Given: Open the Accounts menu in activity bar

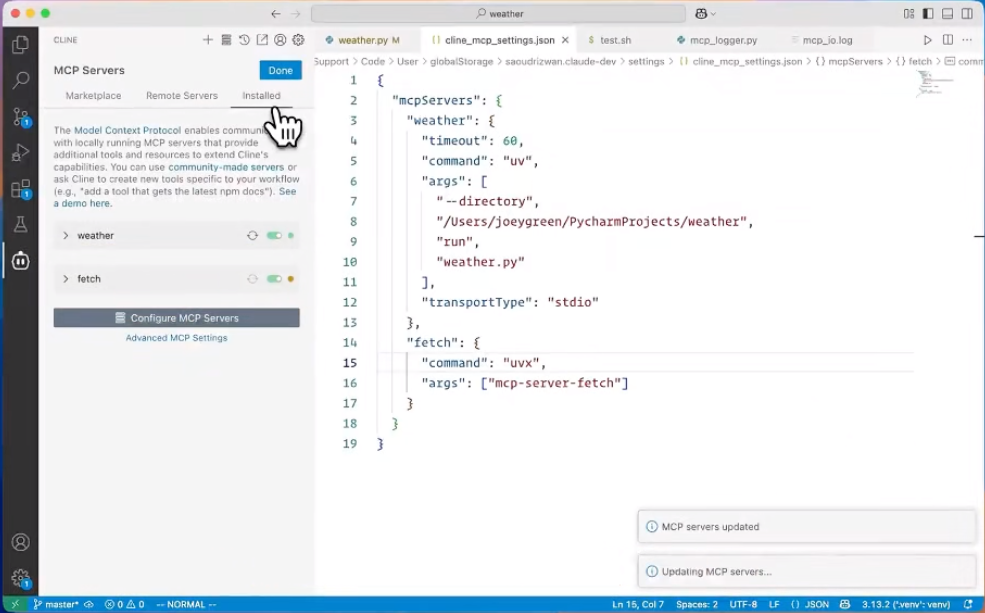Looking at the screenshot, I should point(21,542).
